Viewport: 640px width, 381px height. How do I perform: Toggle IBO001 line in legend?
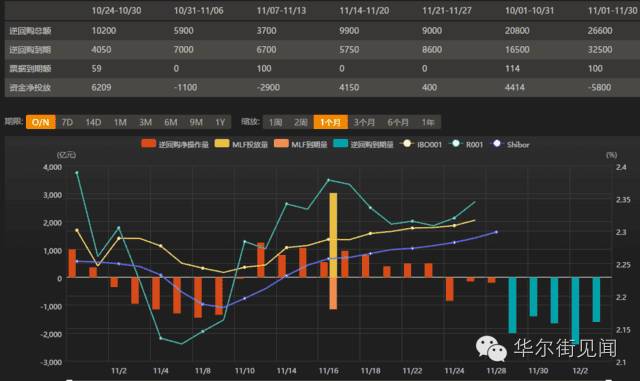[x=421, y=144]
